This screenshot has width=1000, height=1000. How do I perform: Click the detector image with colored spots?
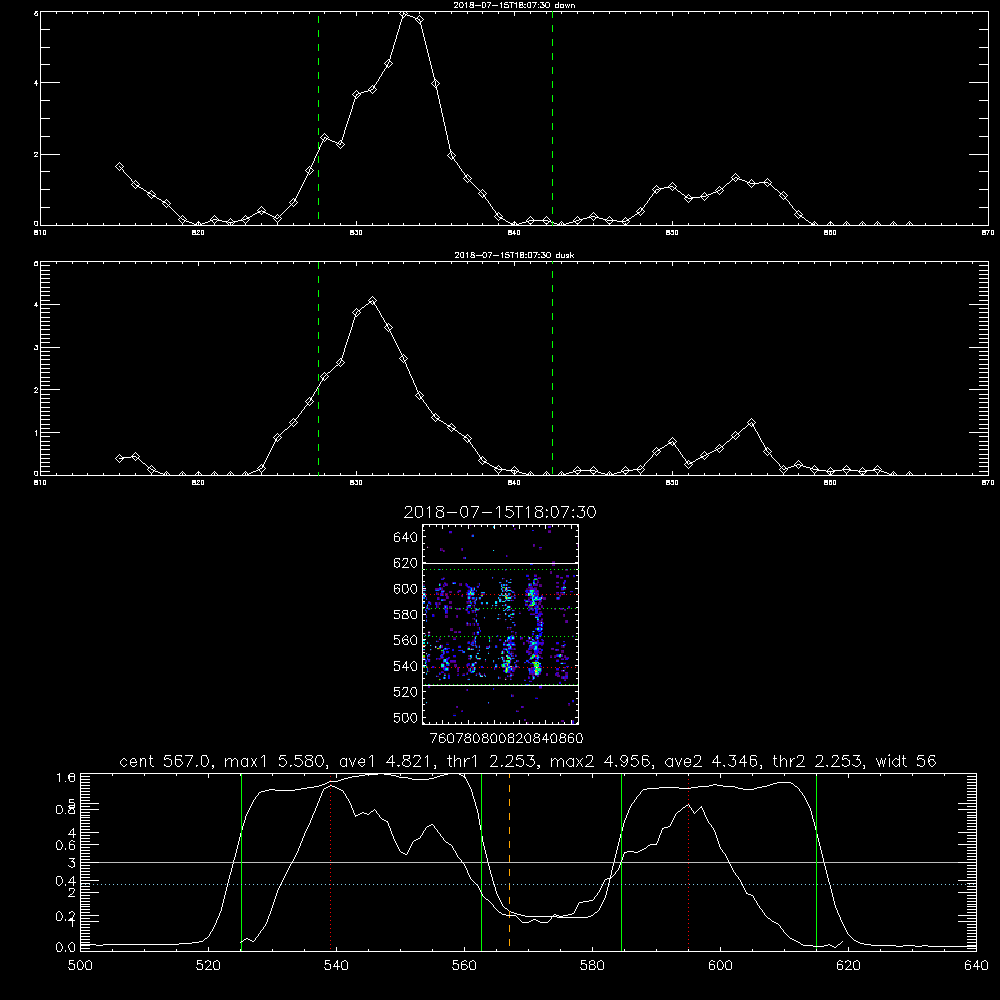[501, 624]
